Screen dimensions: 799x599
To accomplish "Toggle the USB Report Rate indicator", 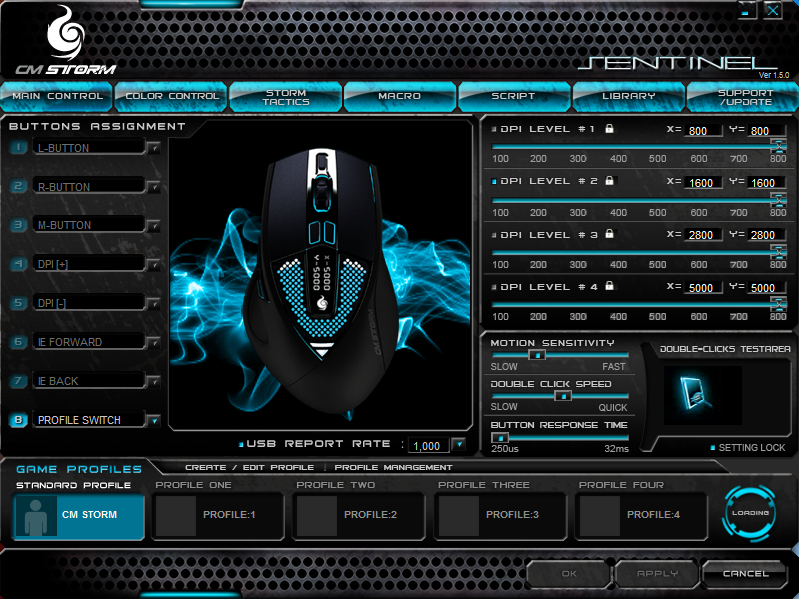I will pos(241,444).
